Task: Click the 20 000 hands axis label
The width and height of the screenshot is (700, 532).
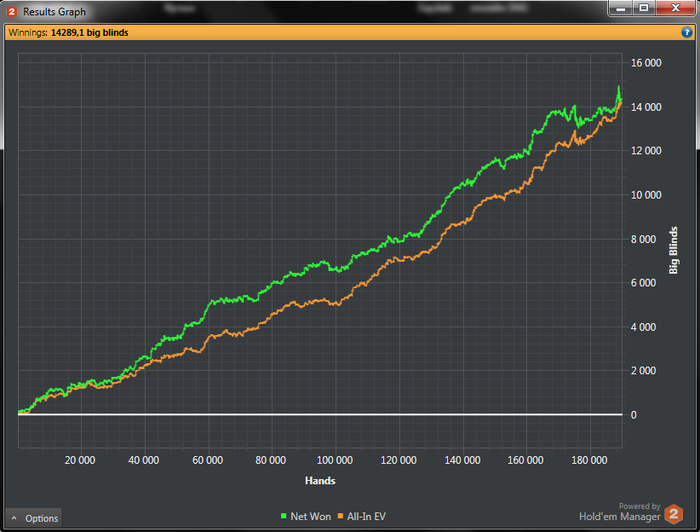Action: (80, 460)
